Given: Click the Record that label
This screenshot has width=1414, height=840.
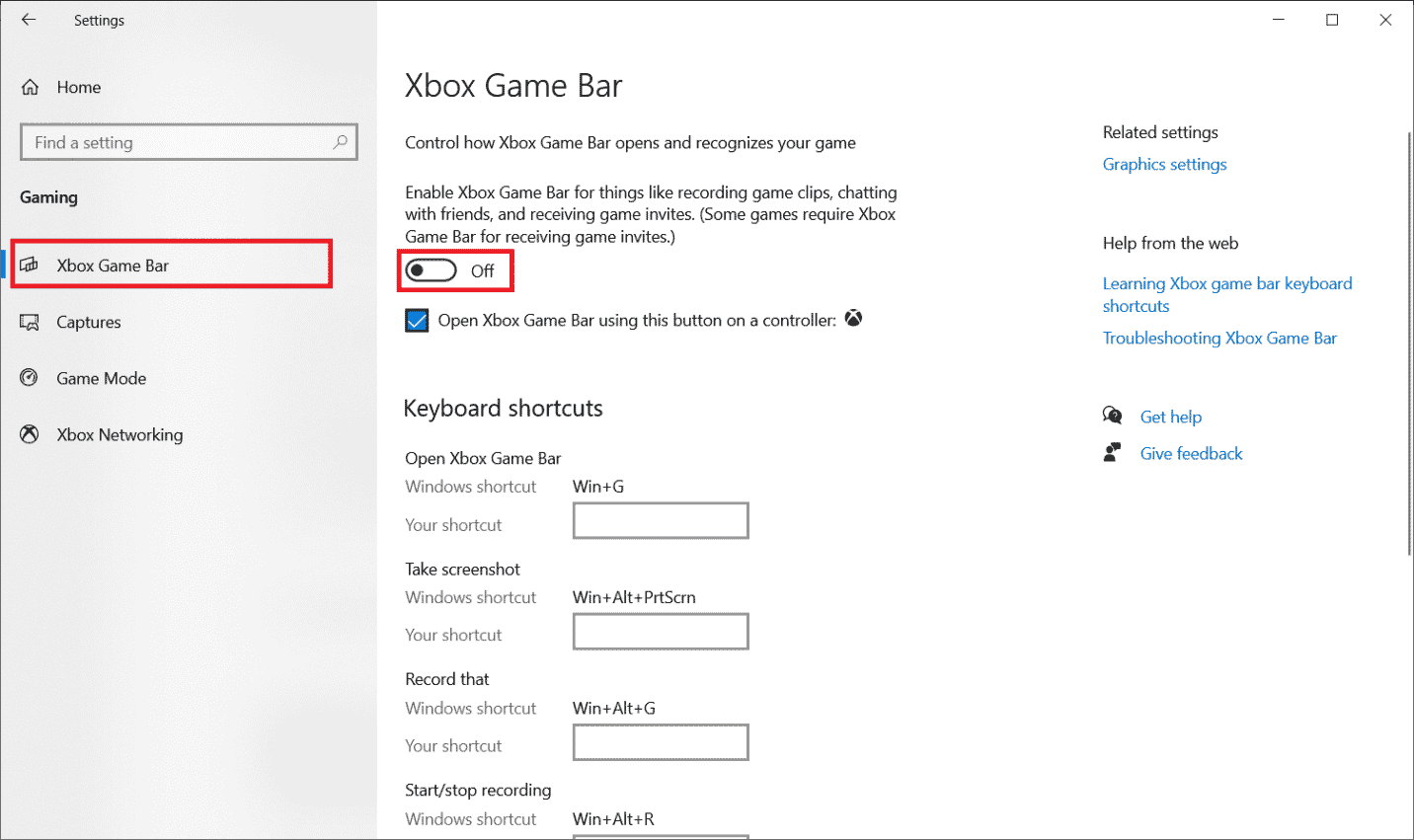Looking at the screenshot, I should pyautogui.click(x=447, y=679).
